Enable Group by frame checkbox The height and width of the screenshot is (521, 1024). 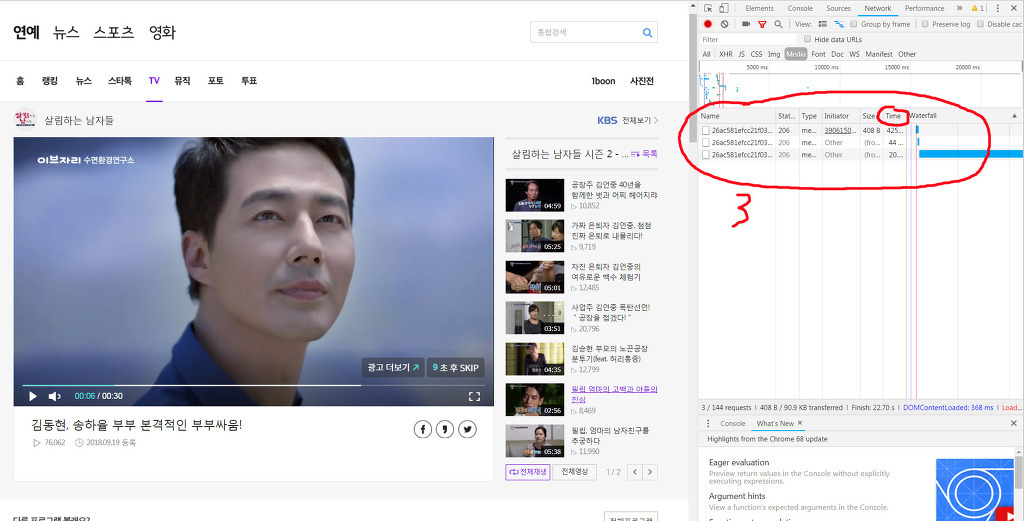coord(854,24)
